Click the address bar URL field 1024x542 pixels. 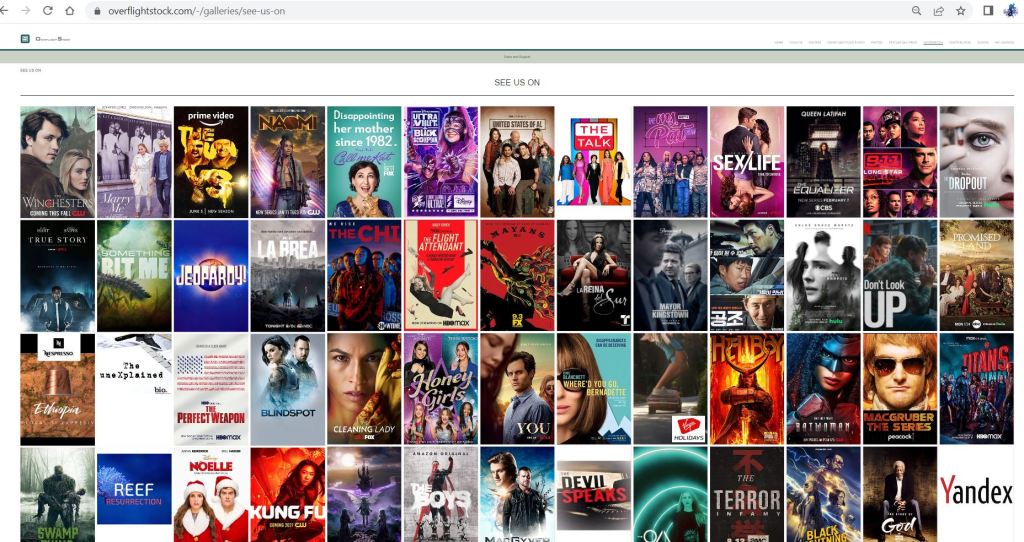click(400, 11)
